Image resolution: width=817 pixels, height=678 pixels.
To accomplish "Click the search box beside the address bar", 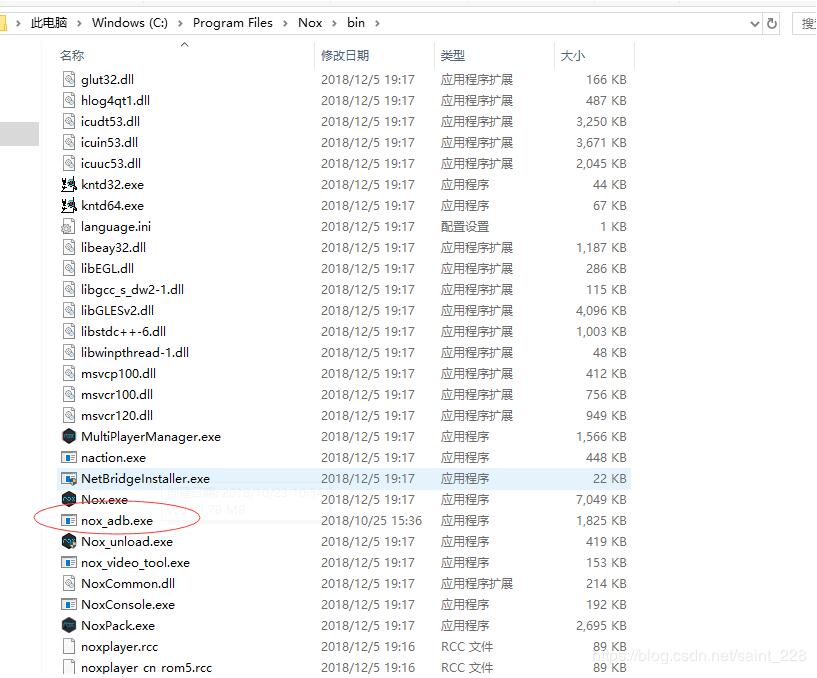I will pyautogui.click(x=804, y=23).
